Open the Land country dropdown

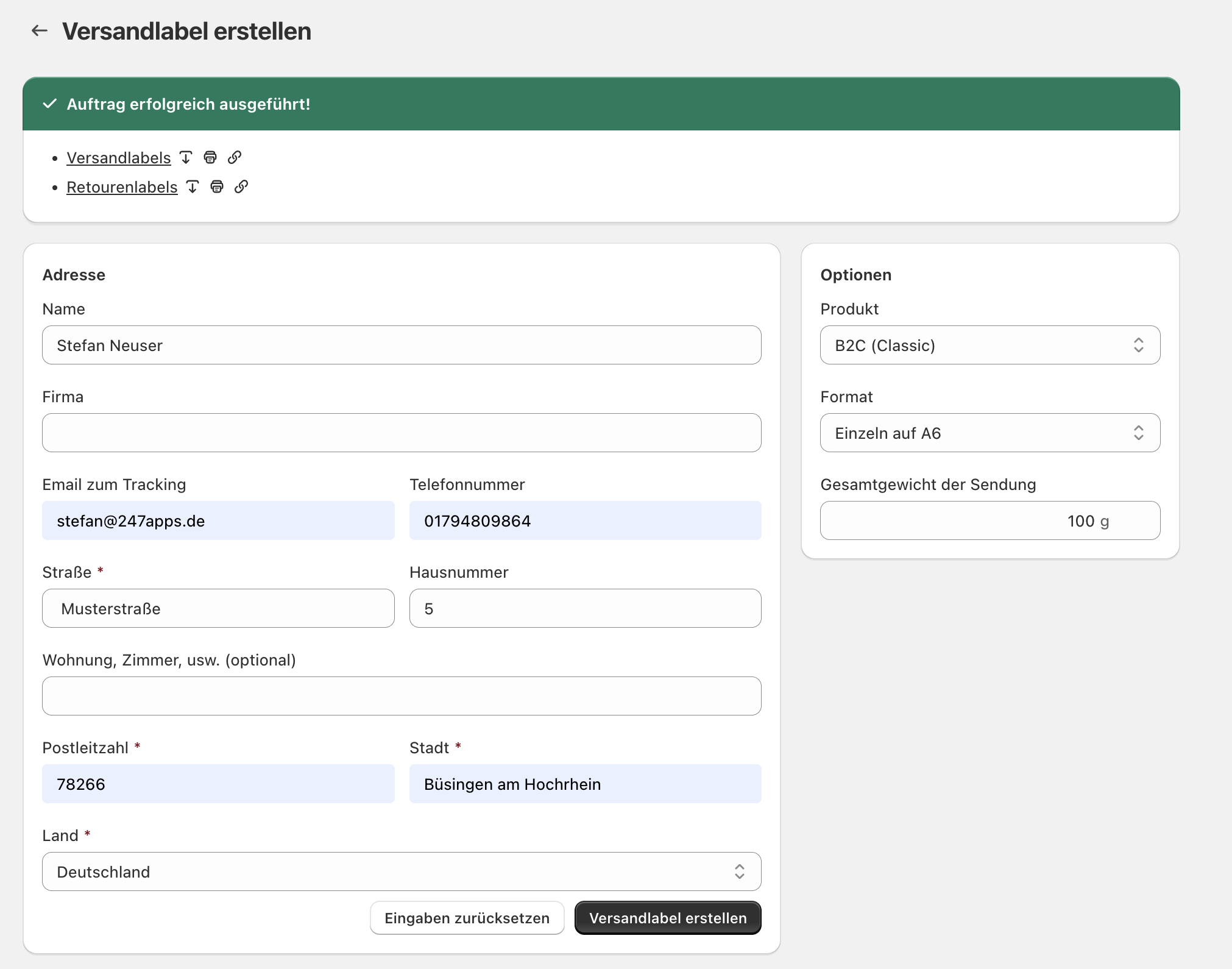coord(401,871)
